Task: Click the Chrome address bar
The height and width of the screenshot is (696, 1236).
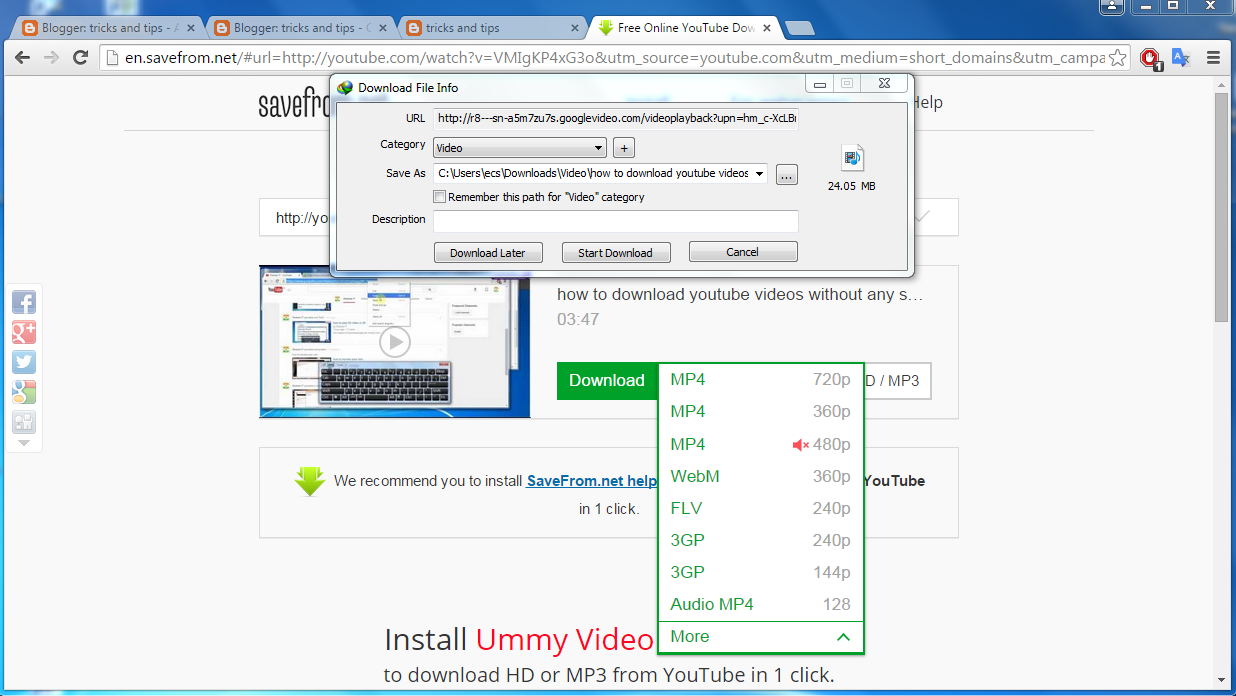Action: point(614,57)
